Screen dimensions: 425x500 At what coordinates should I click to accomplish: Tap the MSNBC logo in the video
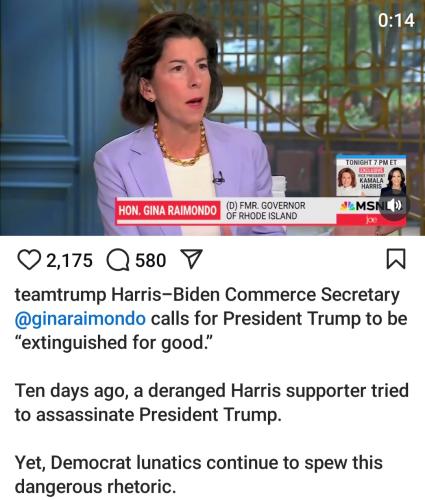[360, 206]
